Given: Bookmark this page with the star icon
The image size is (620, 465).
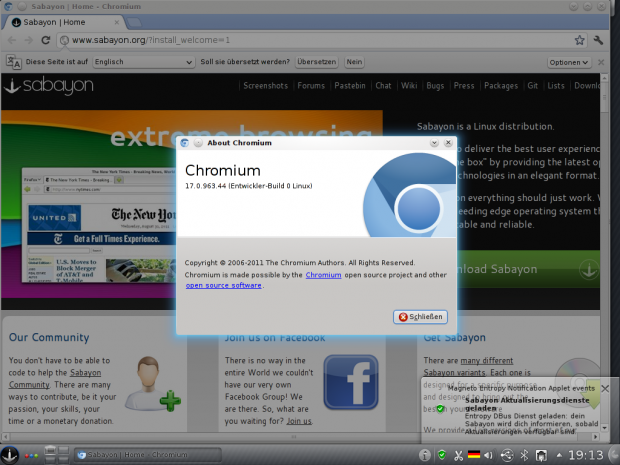Looking at the screenshot, I should pos(579,40).
